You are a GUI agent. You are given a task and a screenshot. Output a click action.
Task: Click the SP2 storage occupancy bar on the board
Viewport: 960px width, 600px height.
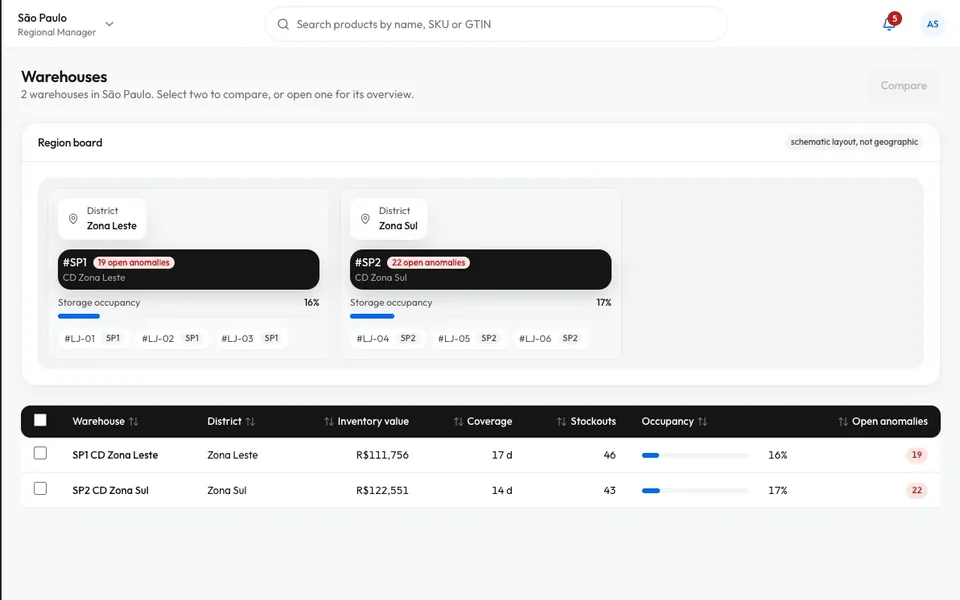point(481,316)
